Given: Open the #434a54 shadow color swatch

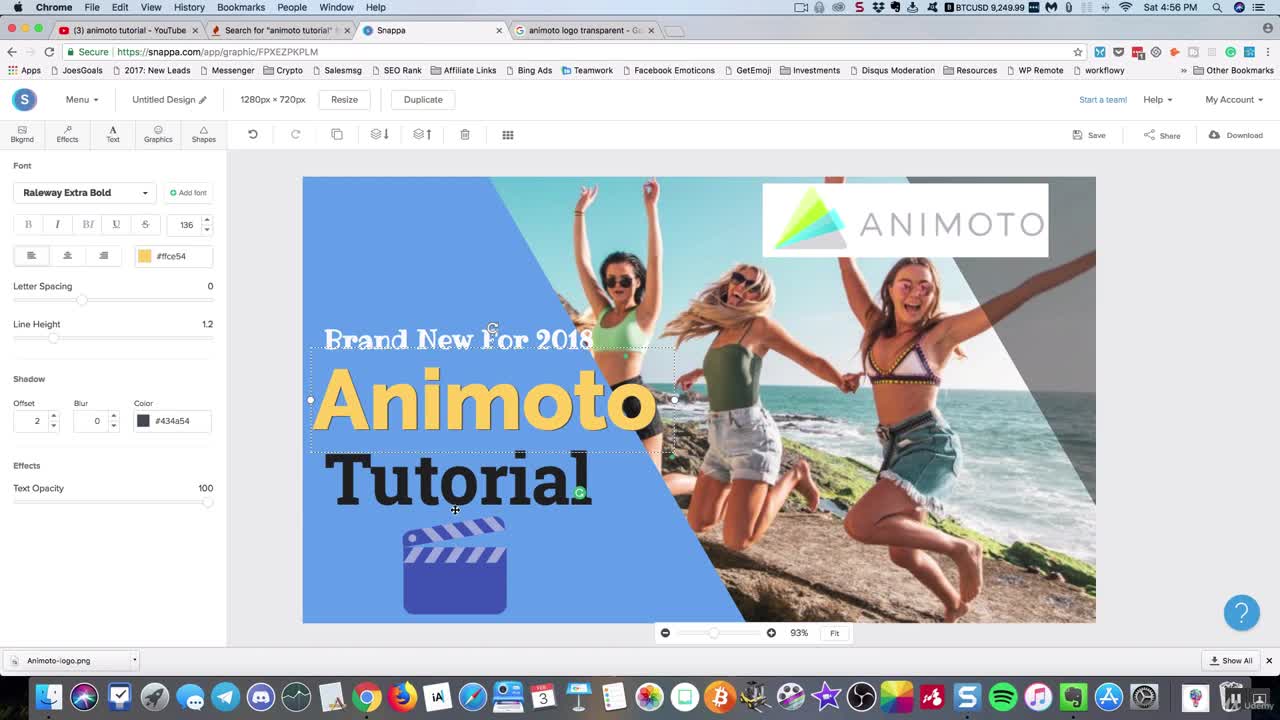Looking at the screenshot, I should pos(143,421).
